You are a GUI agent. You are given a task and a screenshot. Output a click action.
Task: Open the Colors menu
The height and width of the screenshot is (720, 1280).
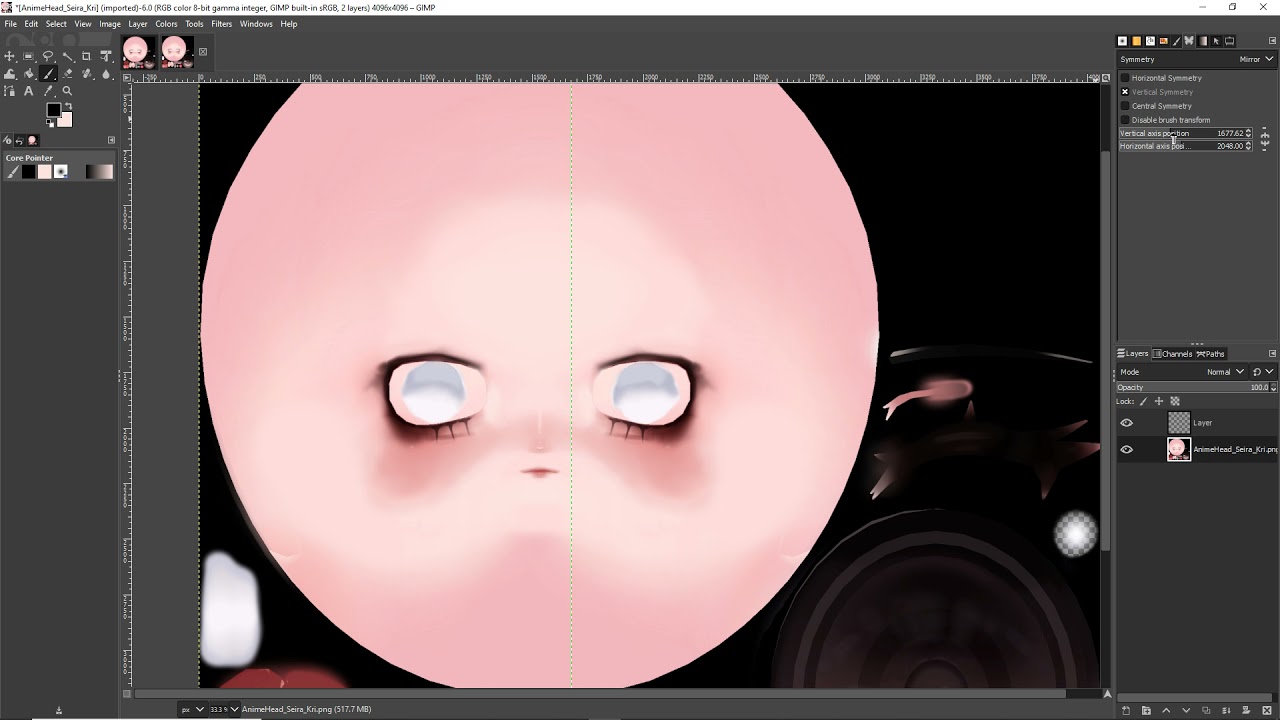point(166,24)
